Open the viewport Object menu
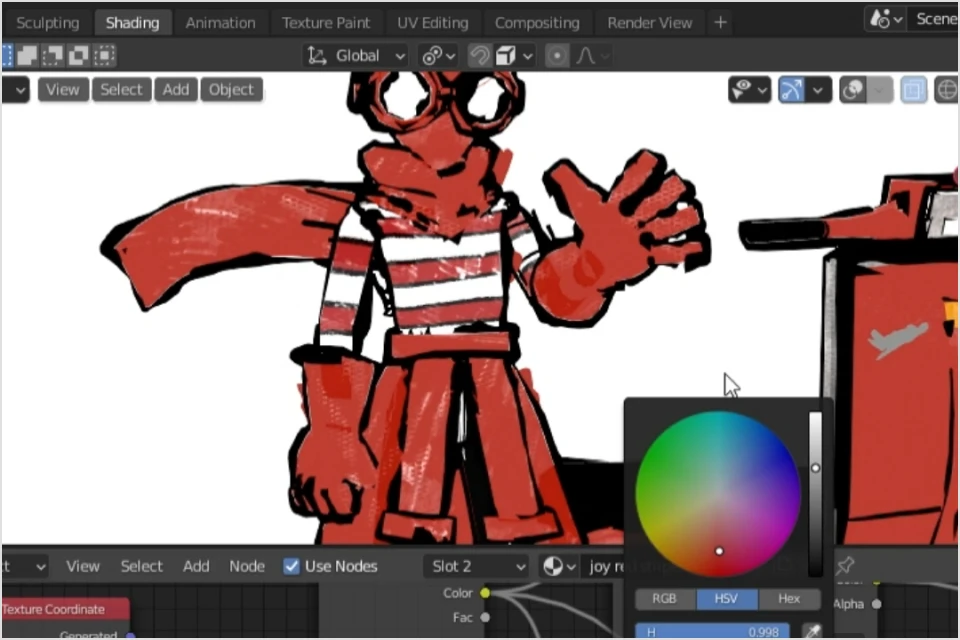960x640 pixels. 231,89
